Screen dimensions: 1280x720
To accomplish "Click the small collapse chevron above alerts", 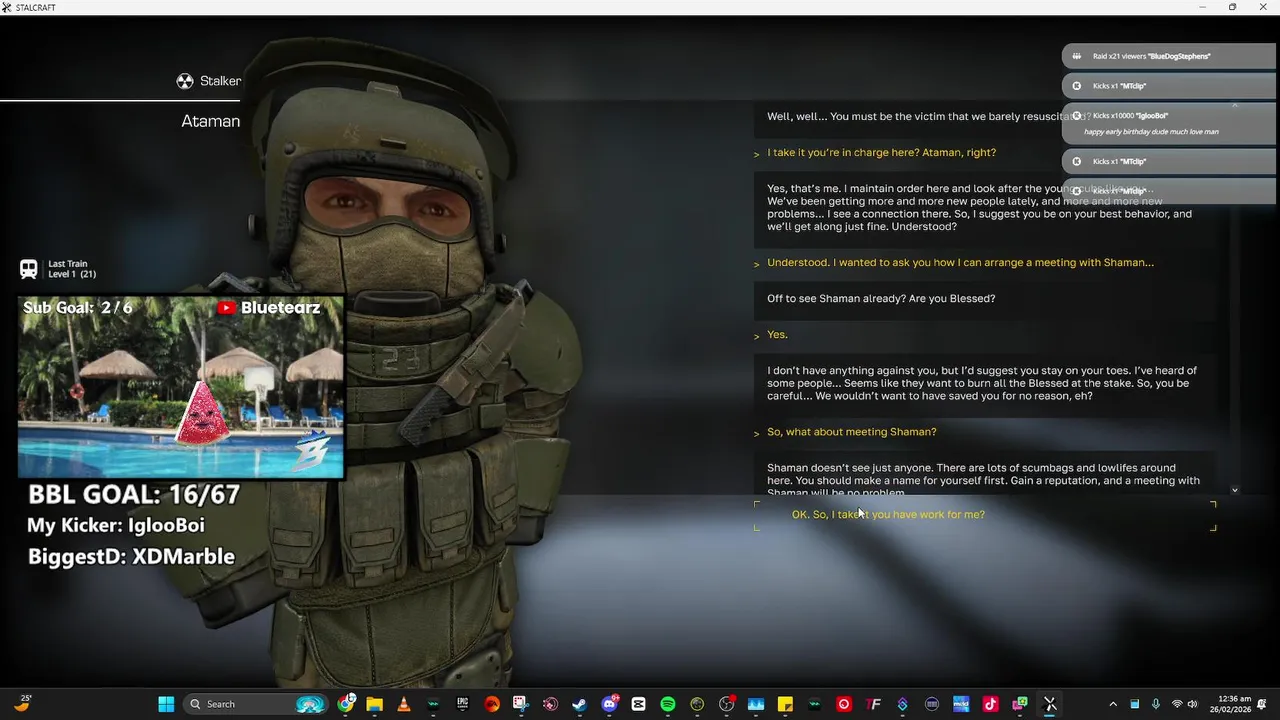I will [x=1235, y=104].
